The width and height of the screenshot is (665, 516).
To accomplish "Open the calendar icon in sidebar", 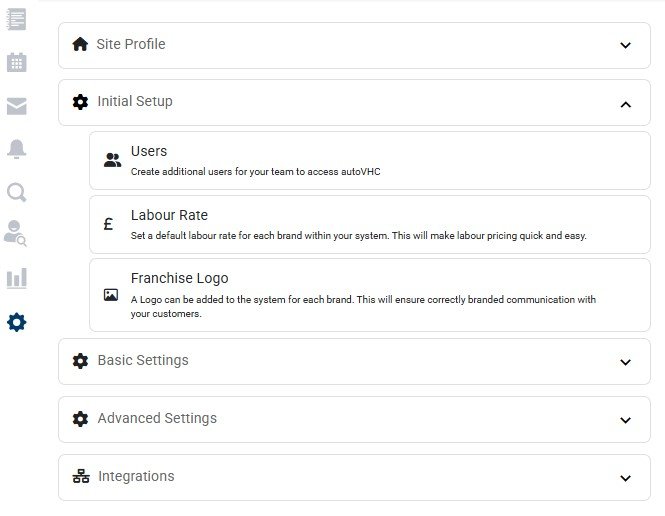I will [17, 63].
